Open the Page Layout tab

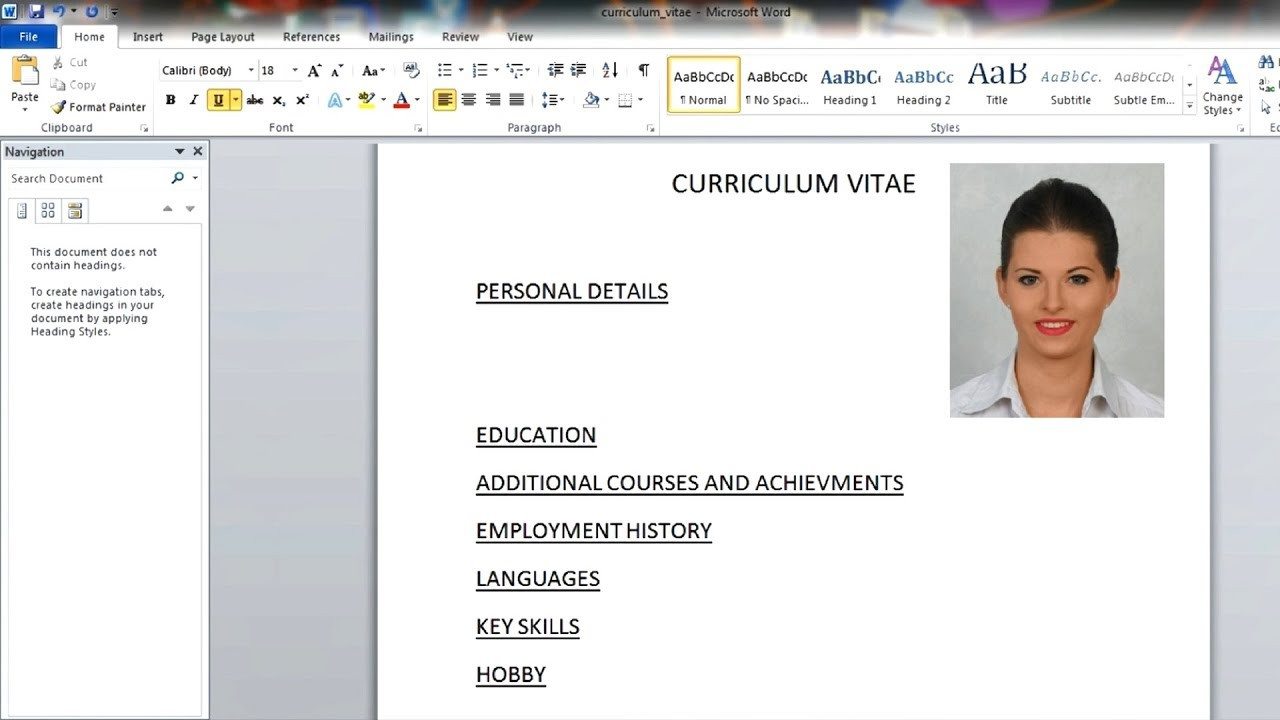pos(222,37)
